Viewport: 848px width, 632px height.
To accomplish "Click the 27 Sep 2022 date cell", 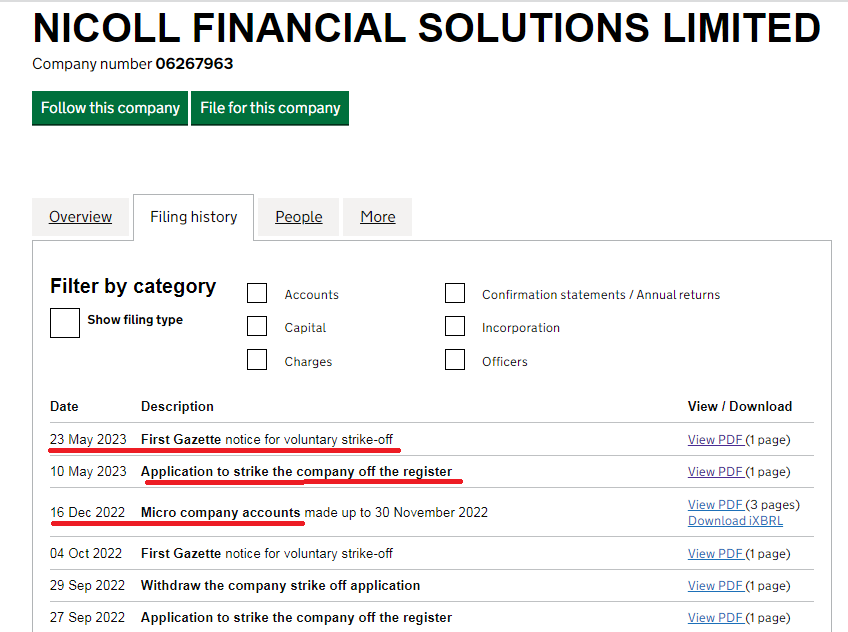I will [88, 617].
